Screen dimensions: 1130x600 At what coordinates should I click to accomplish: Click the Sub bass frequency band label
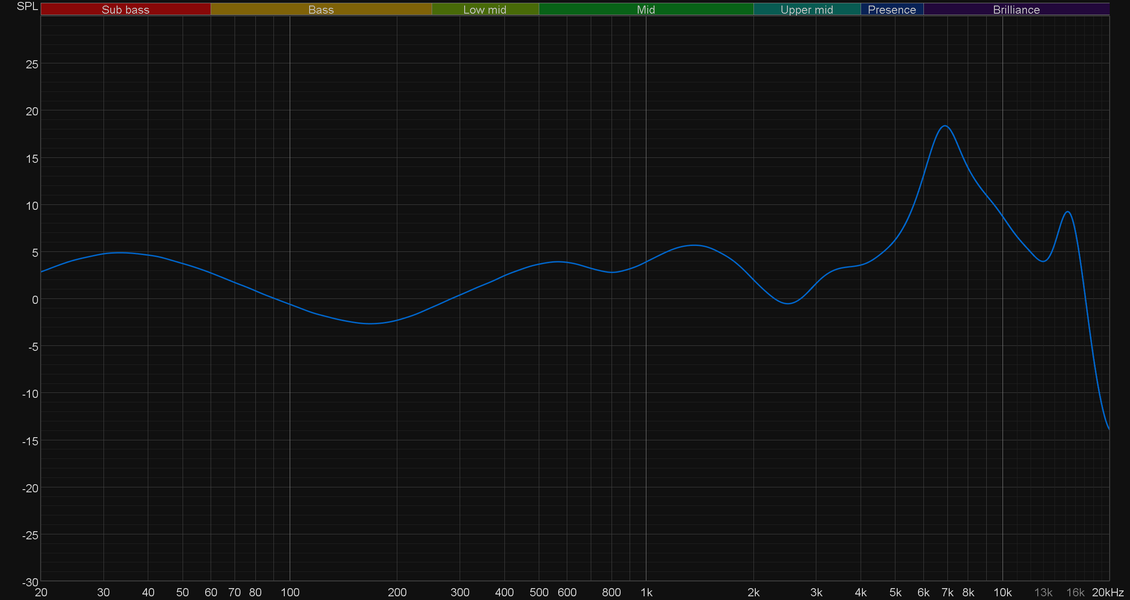coord(125,9)
